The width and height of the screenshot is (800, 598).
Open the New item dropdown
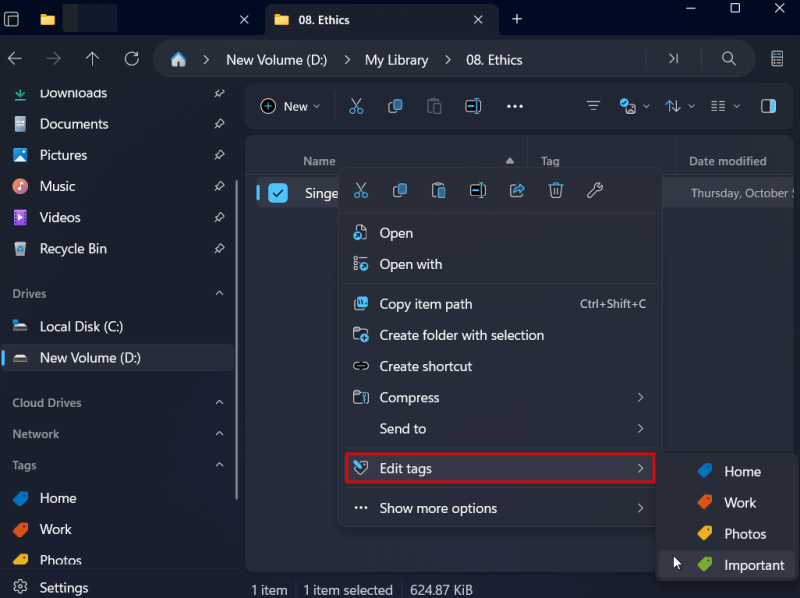(290, 106)
